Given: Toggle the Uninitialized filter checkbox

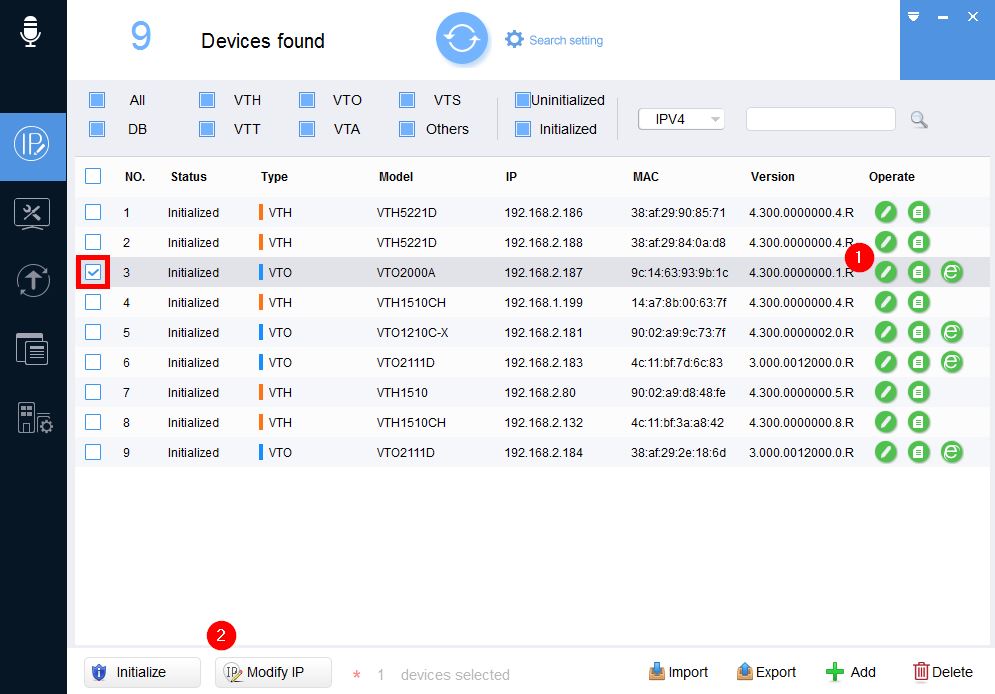Looking at the screenshot, I should click(x=523, y=100).
